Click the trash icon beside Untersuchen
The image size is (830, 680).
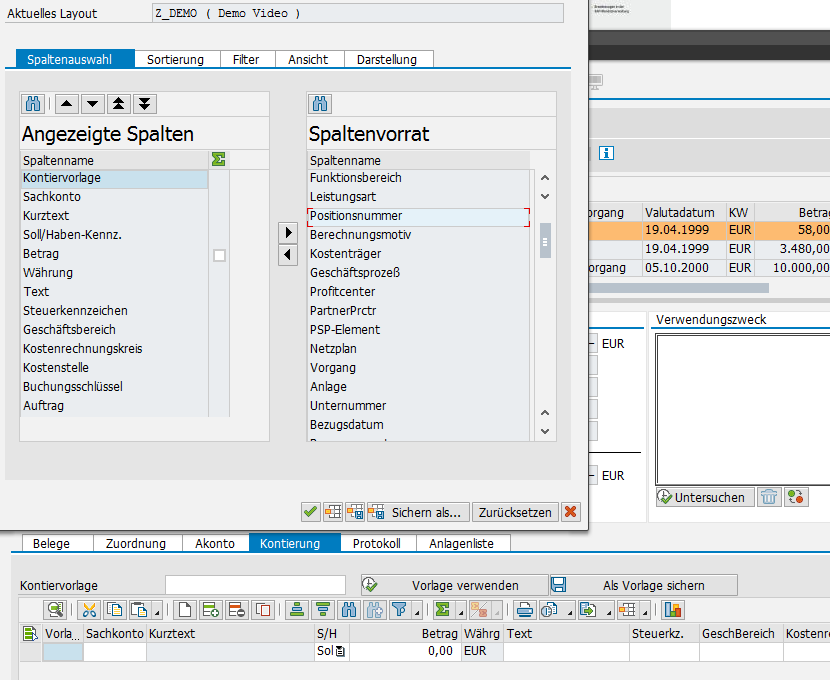click(768, 497)
